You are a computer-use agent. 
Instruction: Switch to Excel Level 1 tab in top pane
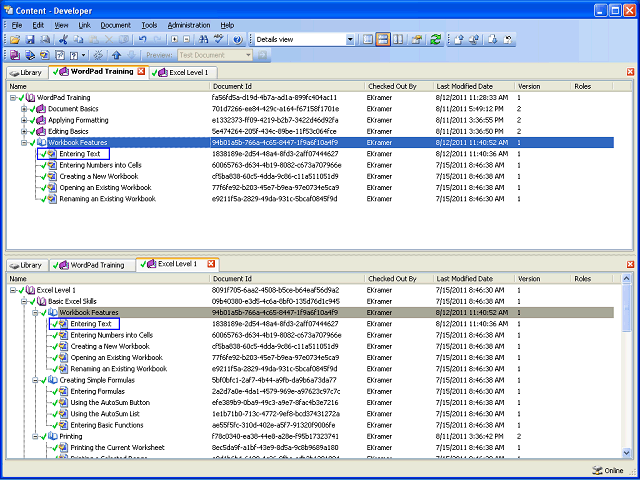183,73
